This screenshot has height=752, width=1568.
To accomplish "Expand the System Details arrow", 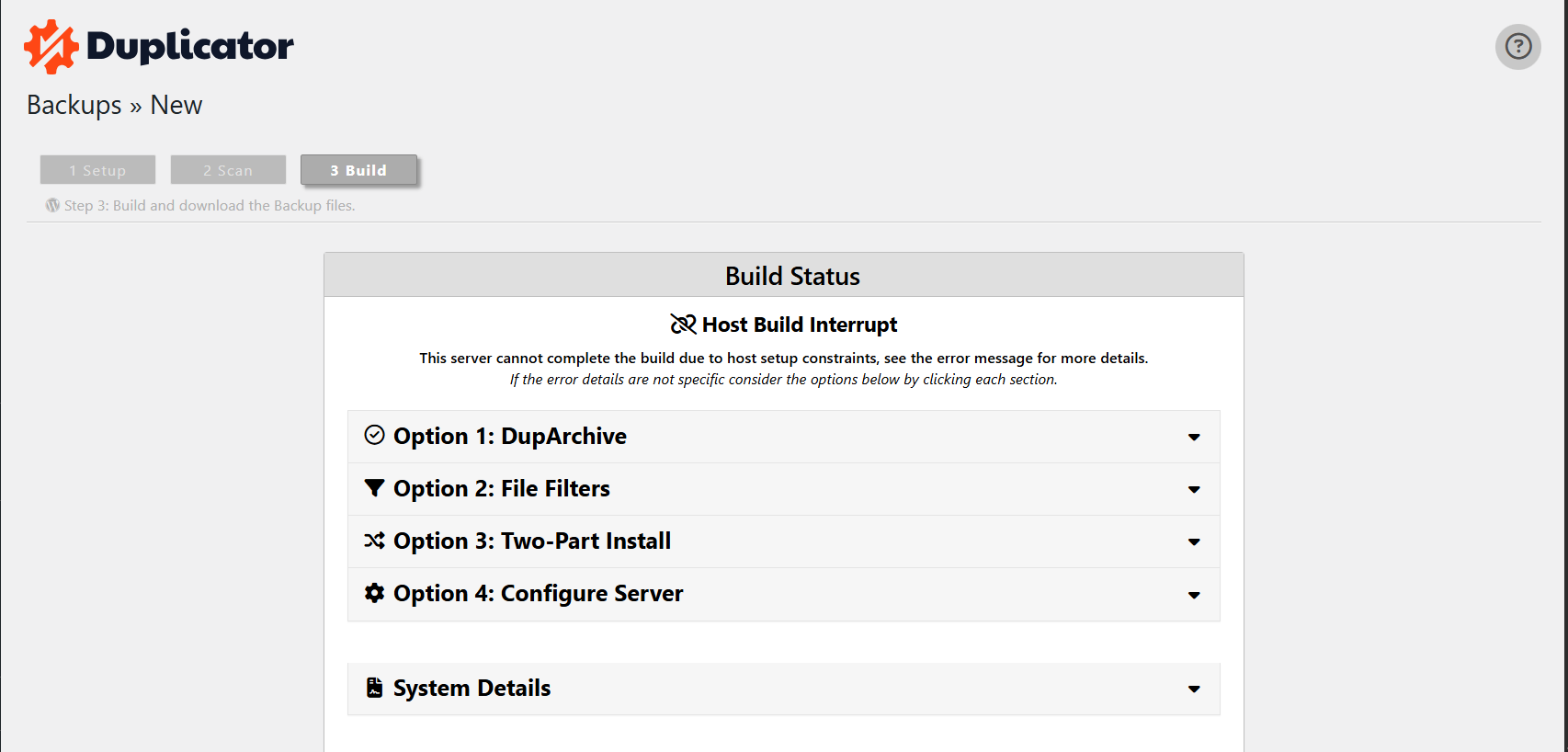I will click(1194, 689).
